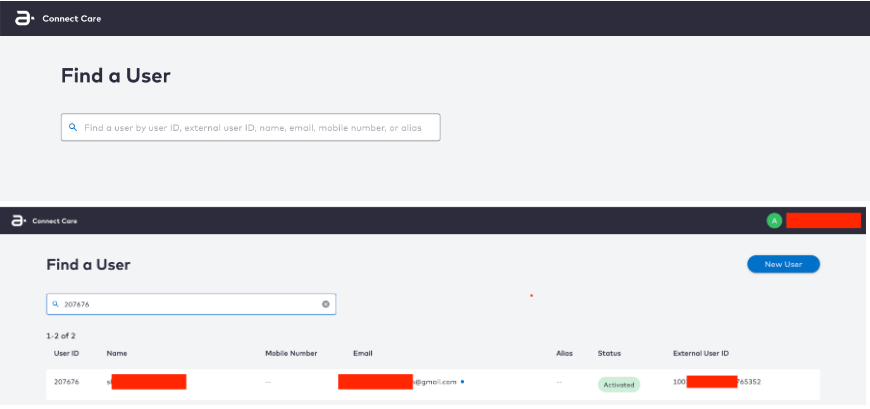Click the User ID column header
Image resolution: width=870 pixels, height=409 pixels.
tap(66, 353)
